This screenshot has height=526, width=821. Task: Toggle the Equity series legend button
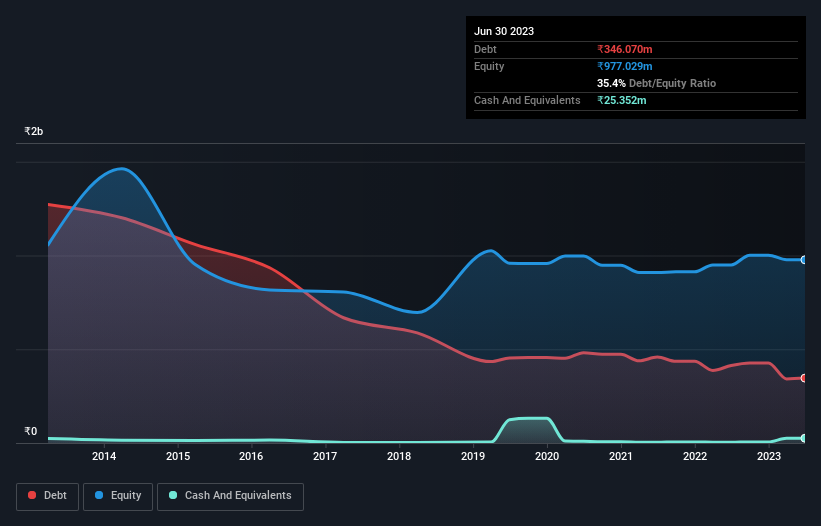coord(118,496)
